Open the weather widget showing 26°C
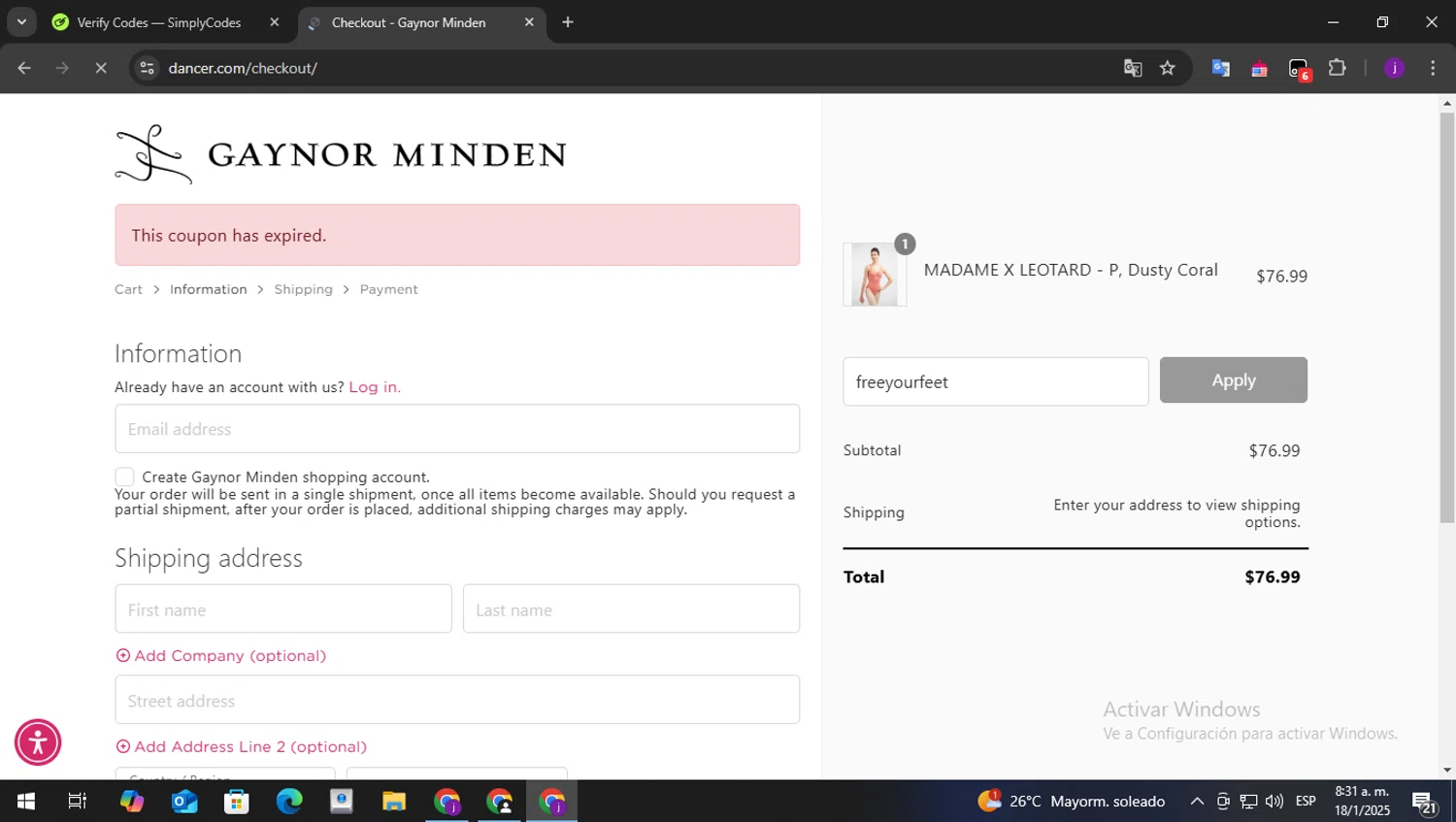This screenshot has width=1456, height=822. click(1072, 802)
